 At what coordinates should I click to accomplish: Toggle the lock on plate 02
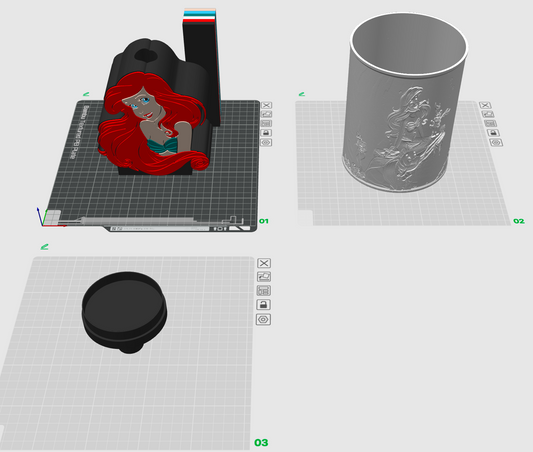(x=493, y=133)
